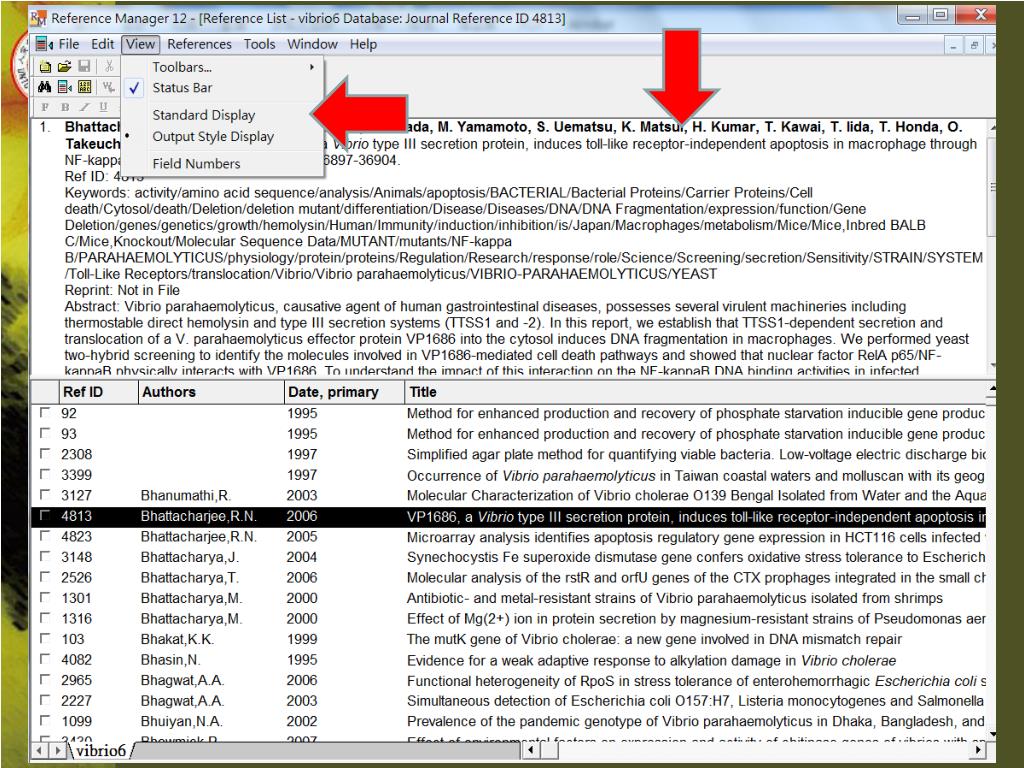Click the spell check icon

[108, 87]
